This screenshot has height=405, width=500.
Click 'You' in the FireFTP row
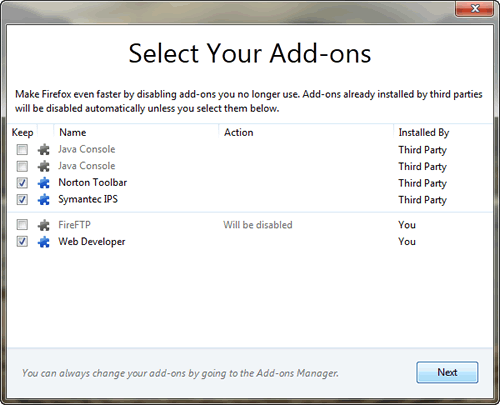[407, 225]
